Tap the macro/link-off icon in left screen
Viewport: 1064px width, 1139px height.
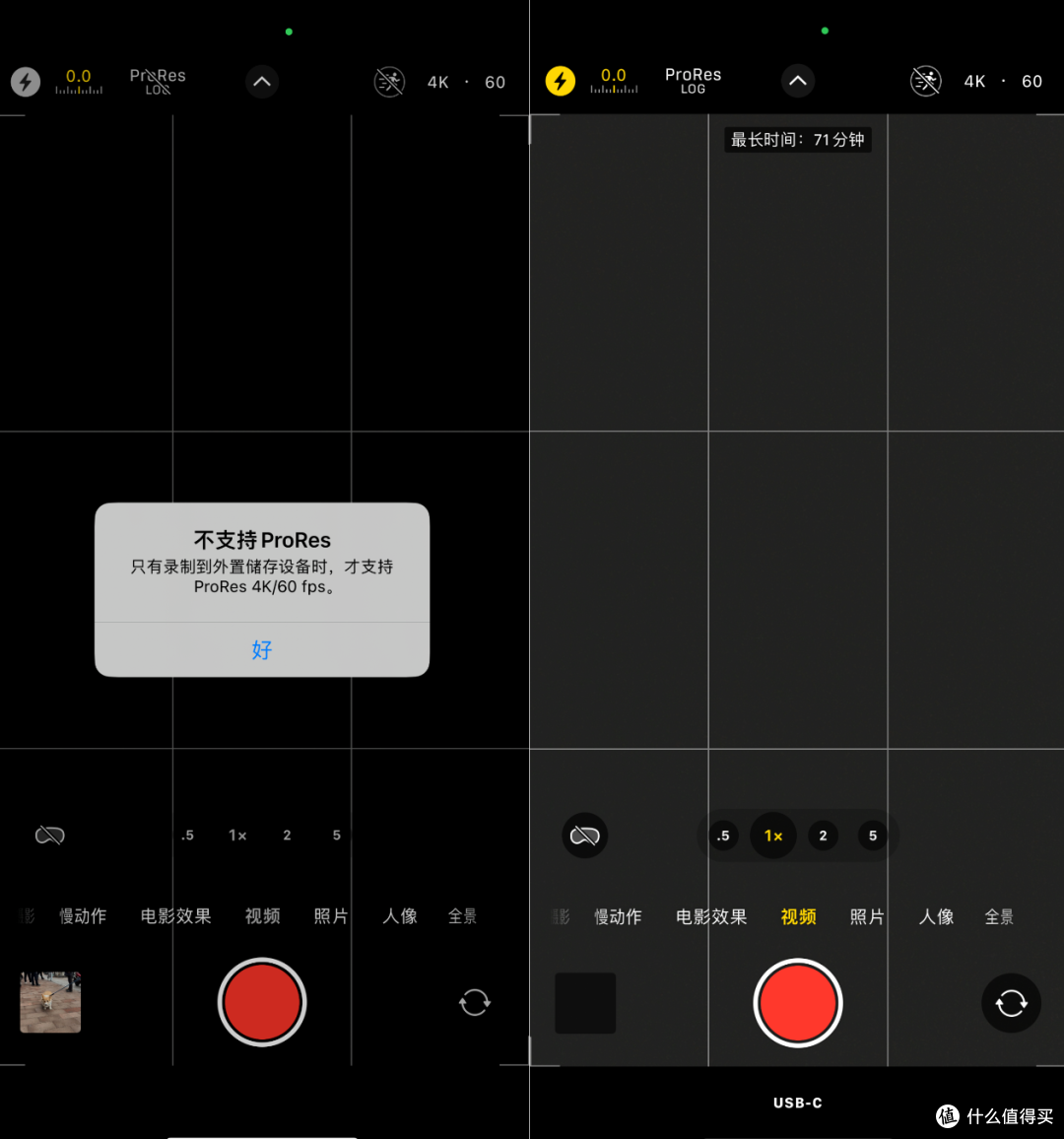point(50,836)
